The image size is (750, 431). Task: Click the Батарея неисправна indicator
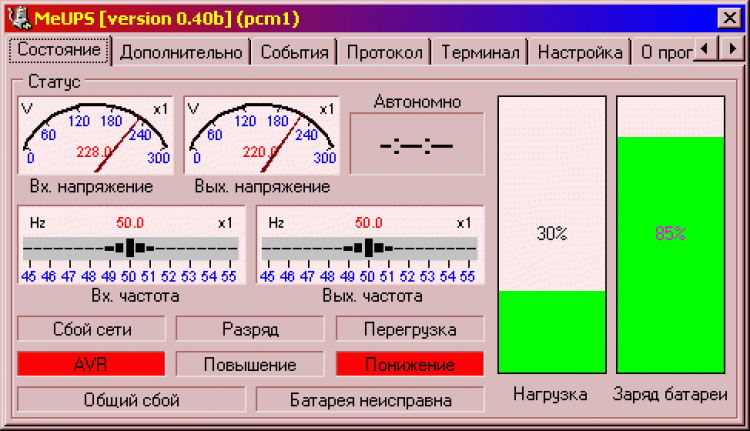[x=370, y=400]
